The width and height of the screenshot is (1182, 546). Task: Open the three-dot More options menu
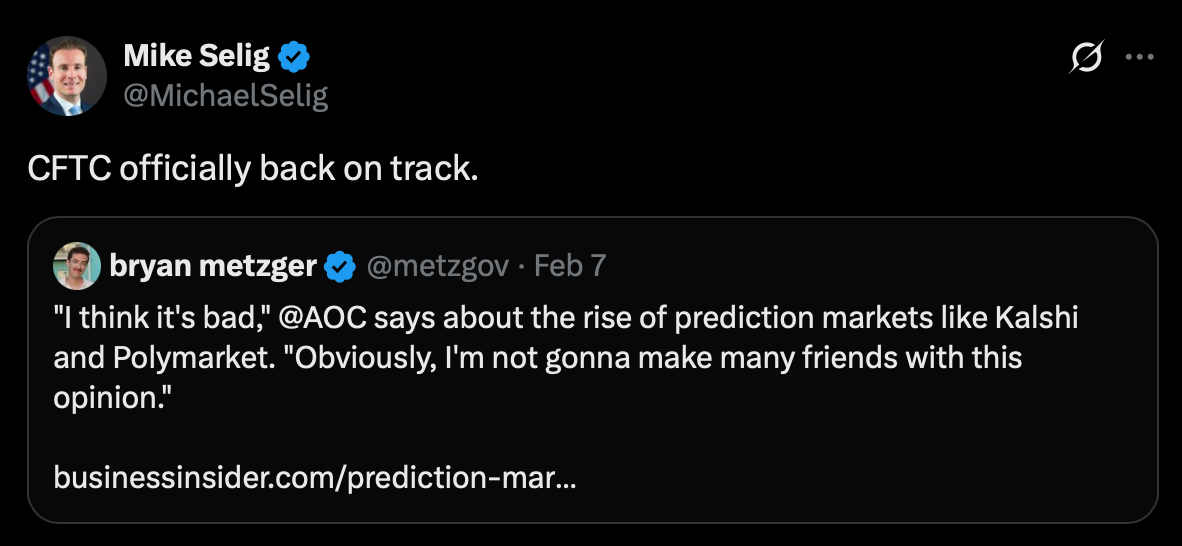pyautogui.click(x=1139, y=58)
